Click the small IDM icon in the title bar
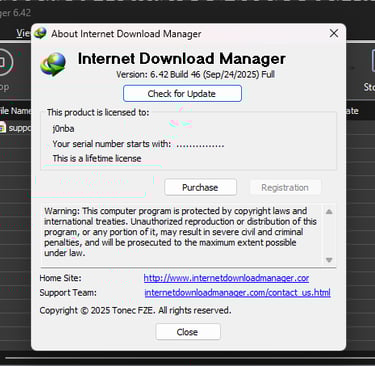 [41, 33]
